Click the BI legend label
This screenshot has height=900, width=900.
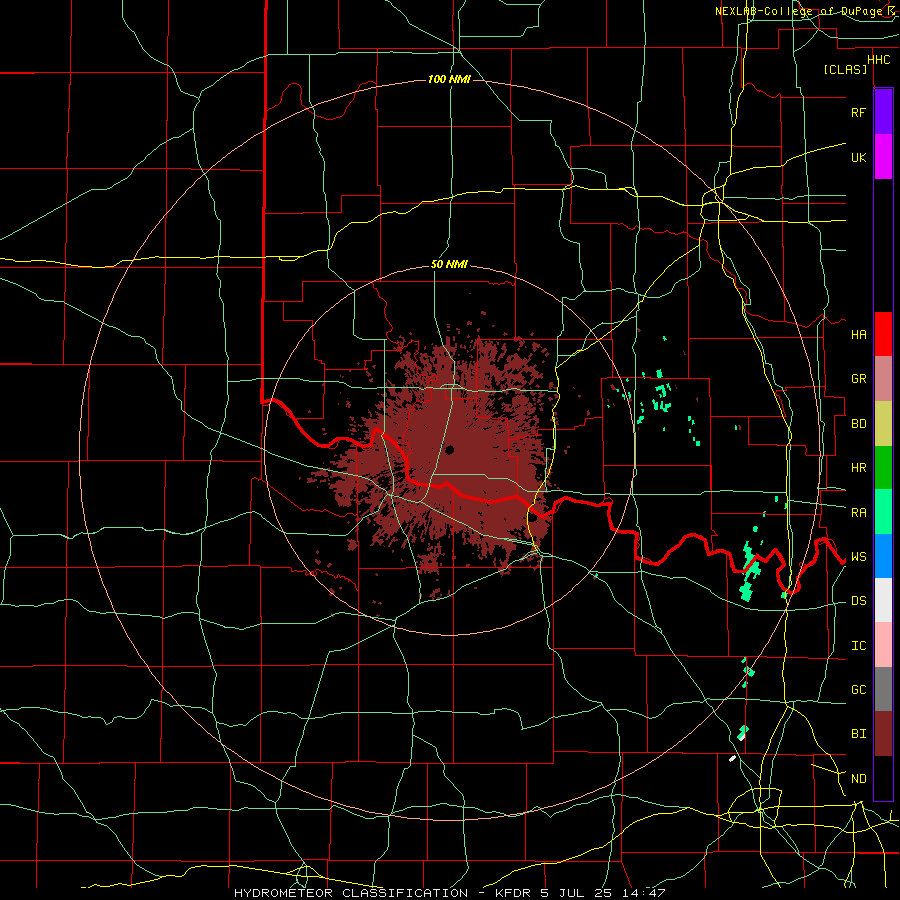click(x=858, y=734)
